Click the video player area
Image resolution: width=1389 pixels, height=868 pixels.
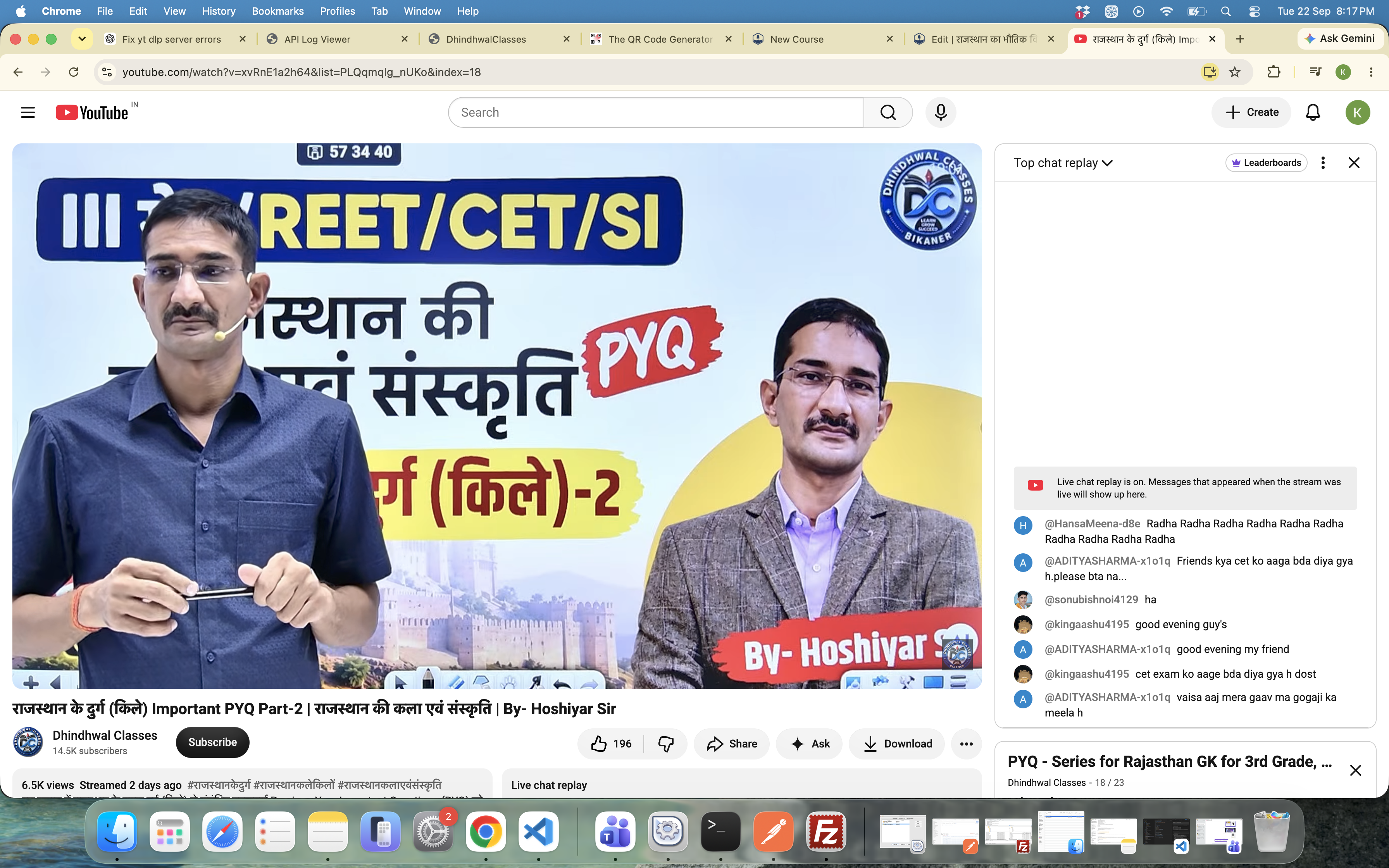tap(497, 416)
